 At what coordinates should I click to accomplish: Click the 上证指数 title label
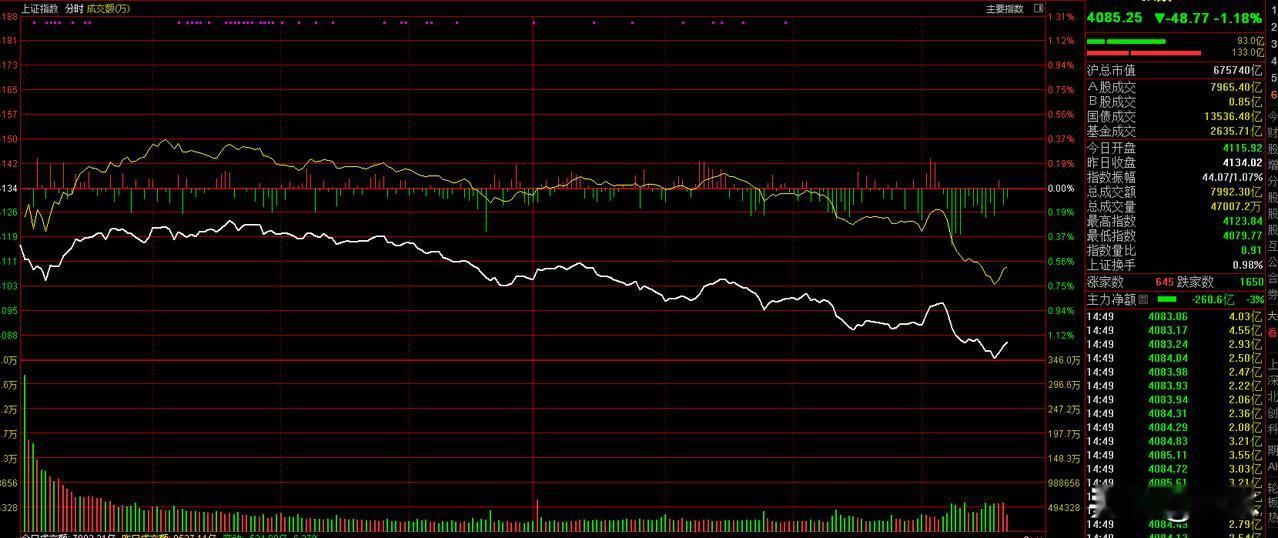coord(40,8)
